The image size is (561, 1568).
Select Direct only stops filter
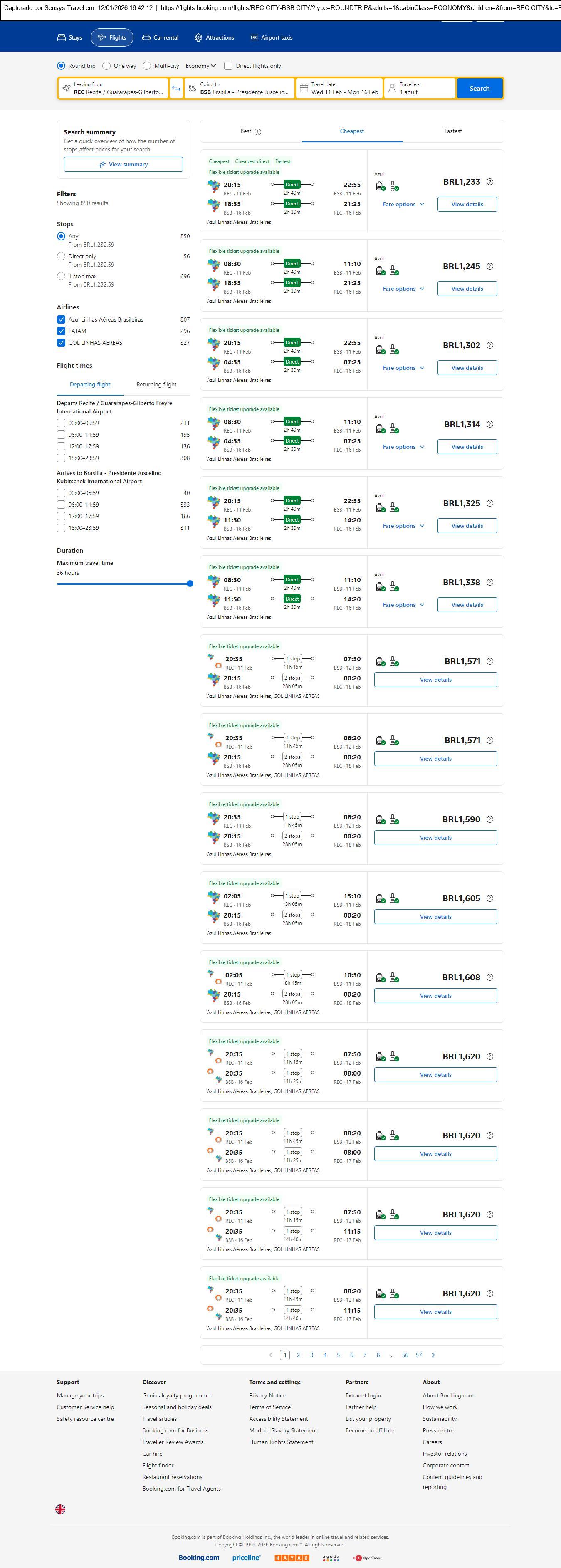click(x=61, y=256)
